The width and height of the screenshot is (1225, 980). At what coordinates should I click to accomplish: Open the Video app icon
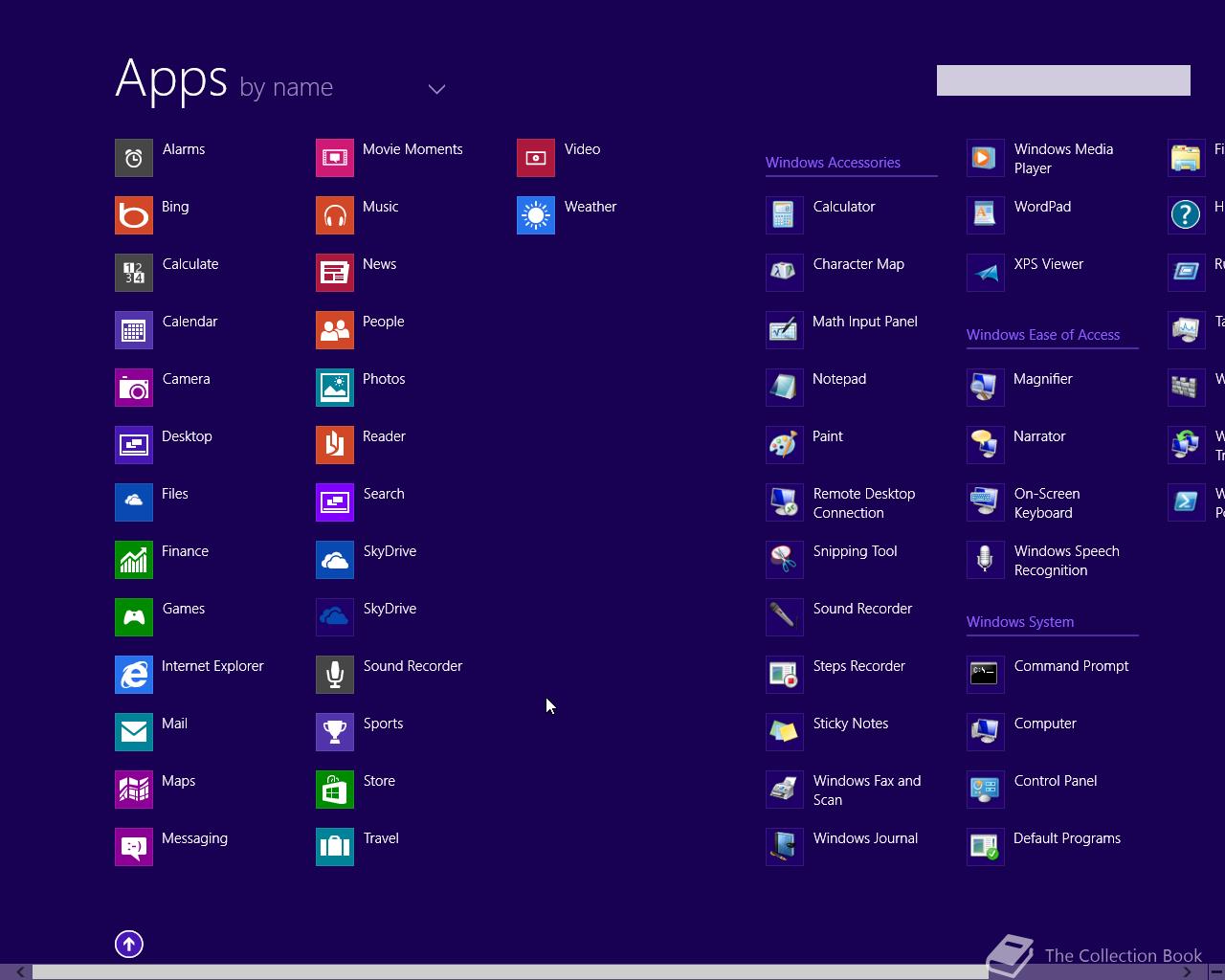pos(536,158)
